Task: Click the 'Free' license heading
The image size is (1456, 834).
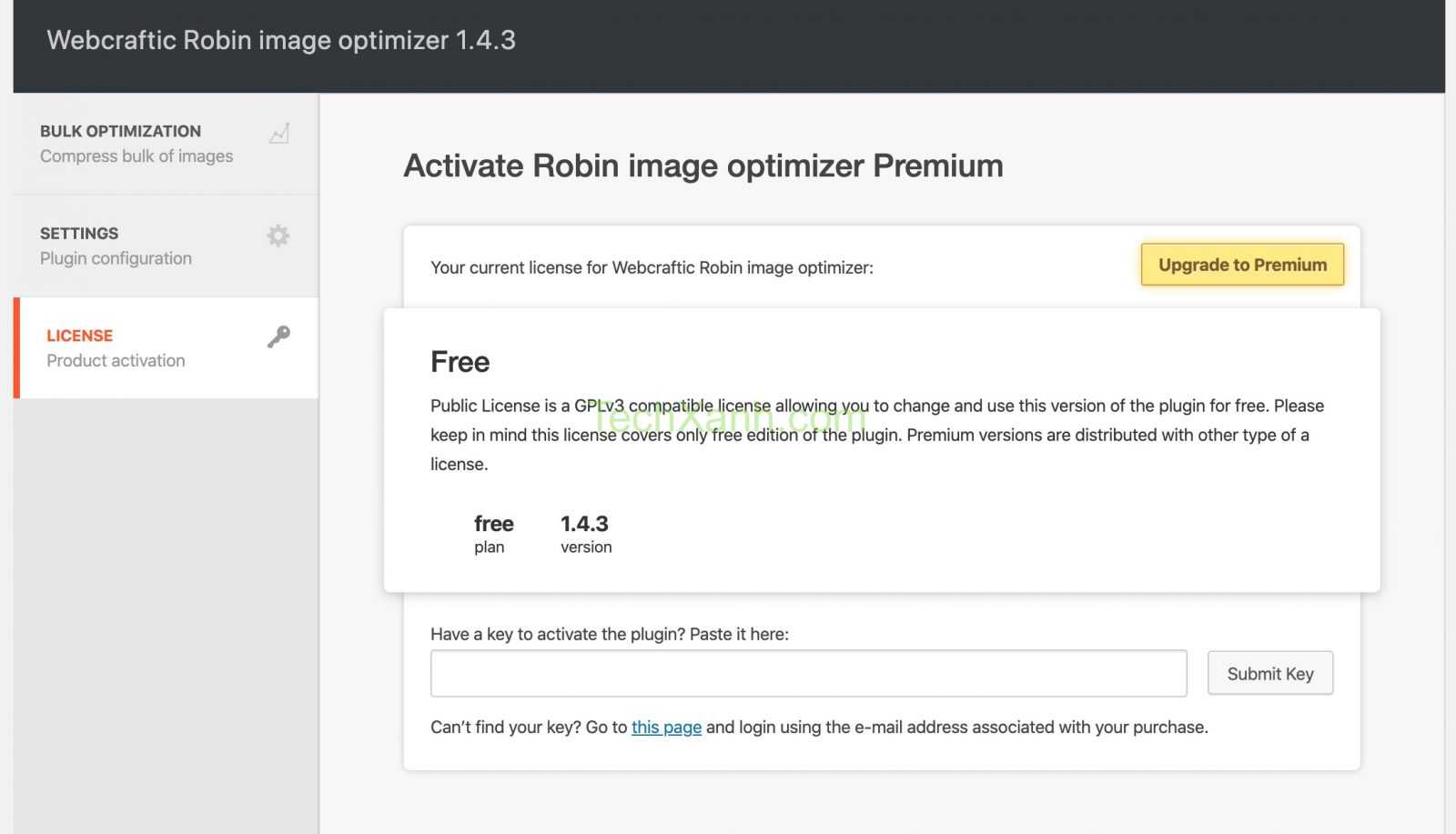Action: point(460,362)
